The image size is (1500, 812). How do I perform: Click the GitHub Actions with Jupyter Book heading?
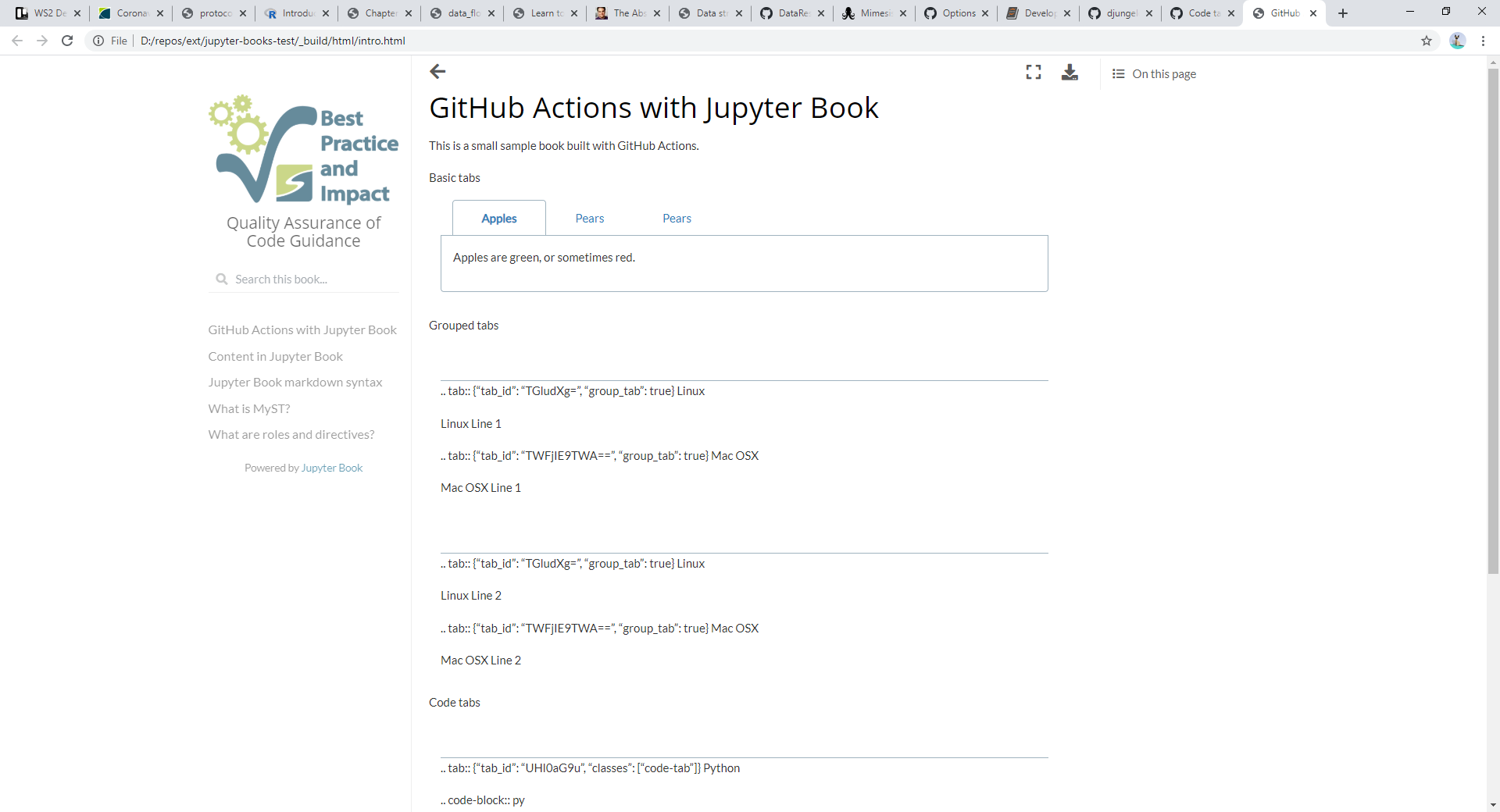[x=654, y=108]
